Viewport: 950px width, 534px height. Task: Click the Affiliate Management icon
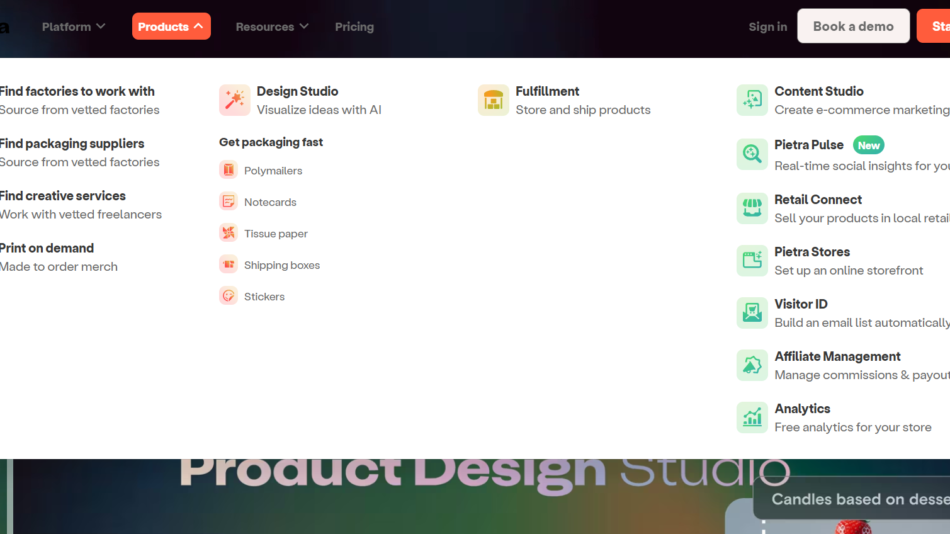752,365
